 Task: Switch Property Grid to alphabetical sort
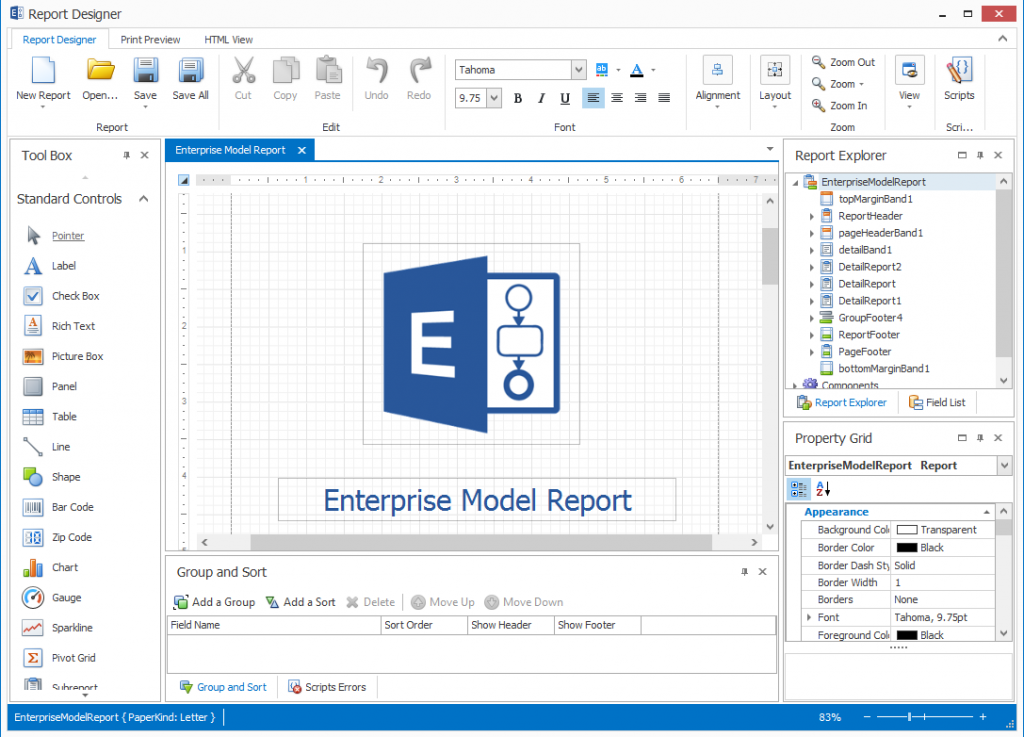pyautogui.click(x=823, y=488)
